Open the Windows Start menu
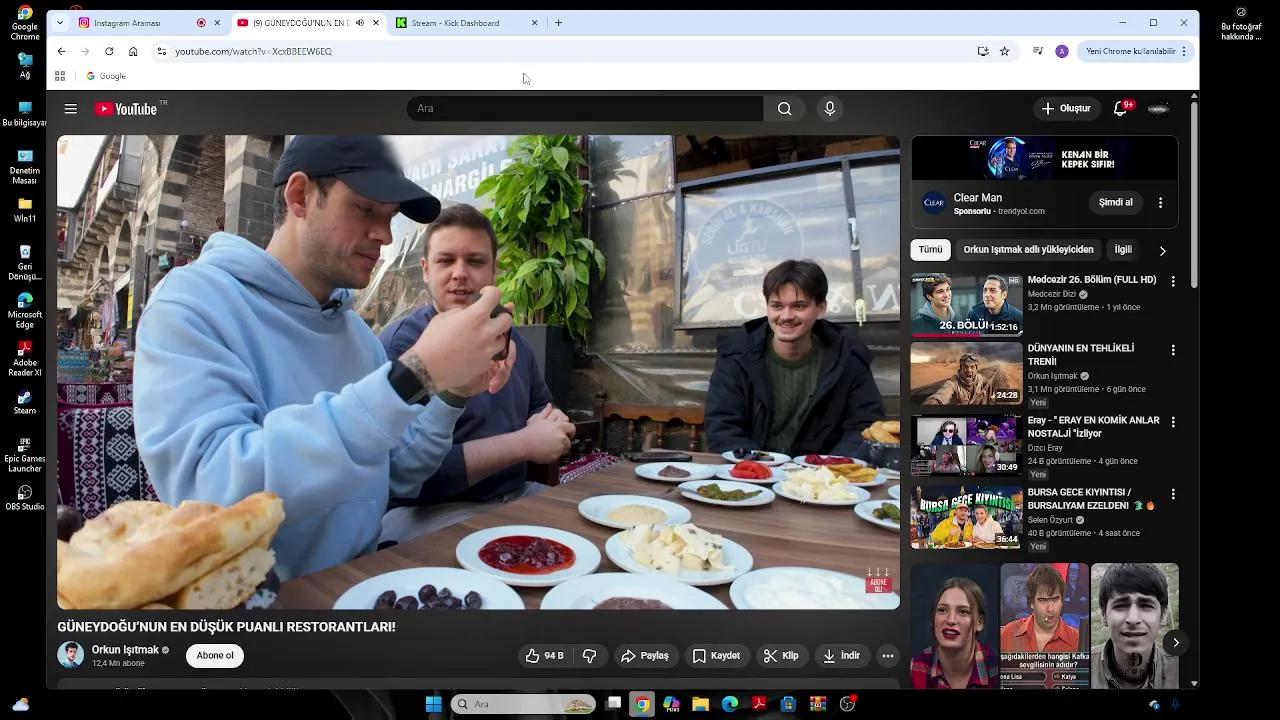This screenshot has width=1280, height=720. coord(433,704)
